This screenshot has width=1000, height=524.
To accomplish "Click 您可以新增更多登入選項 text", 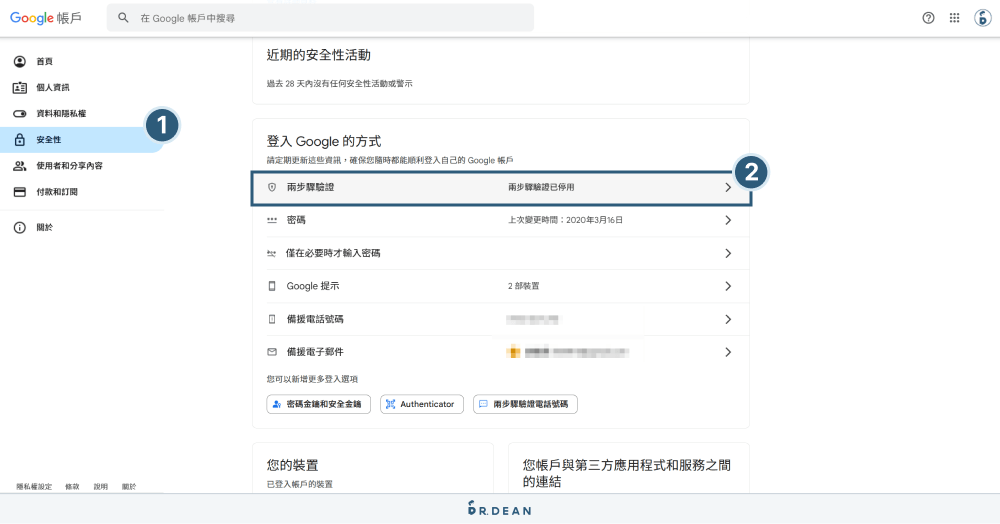I will 312,379.
